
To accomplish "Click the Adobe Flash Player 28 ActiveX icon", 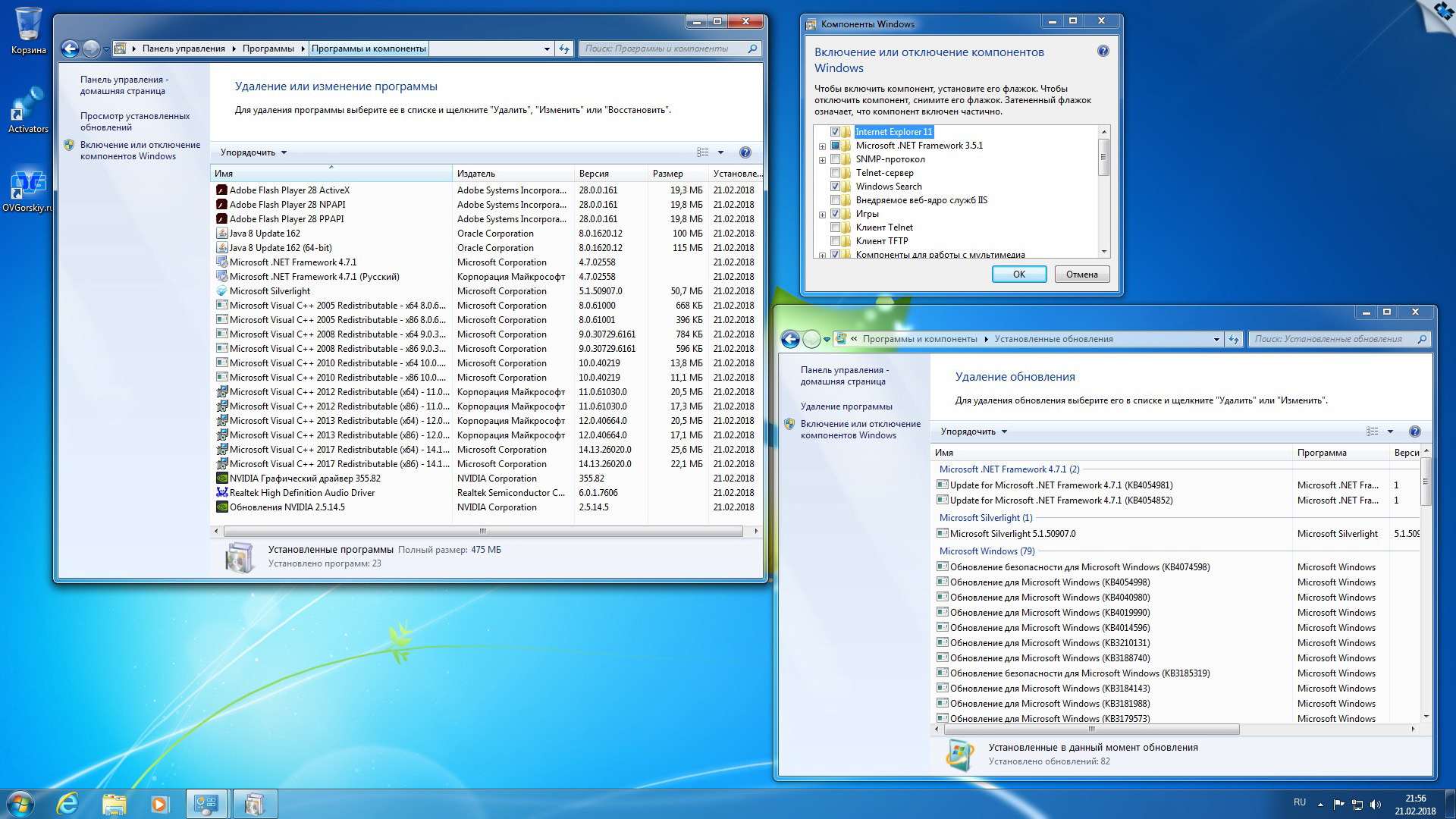I will pos(222,189).
